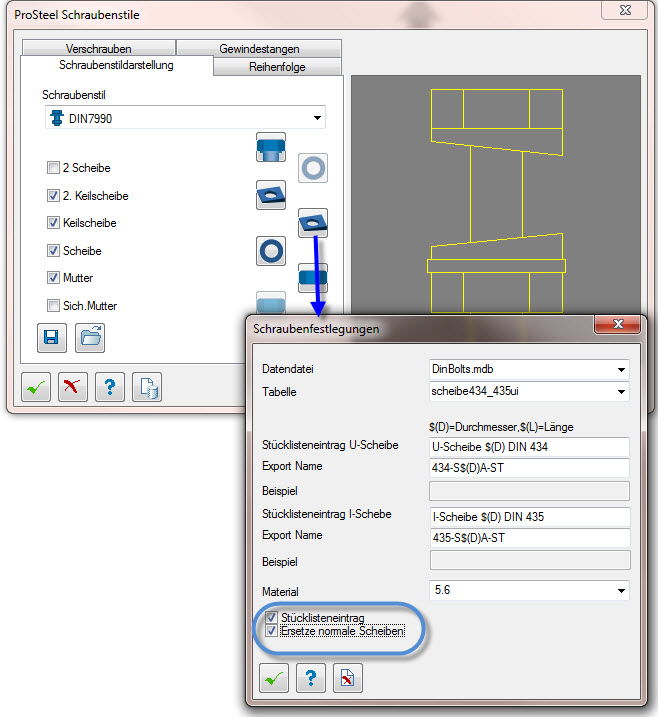The width and height of the screenshot is (658, 717).
Task: Click the 2. Keilscheibe wedge washer icon
Action: click(x=271, y=195)
